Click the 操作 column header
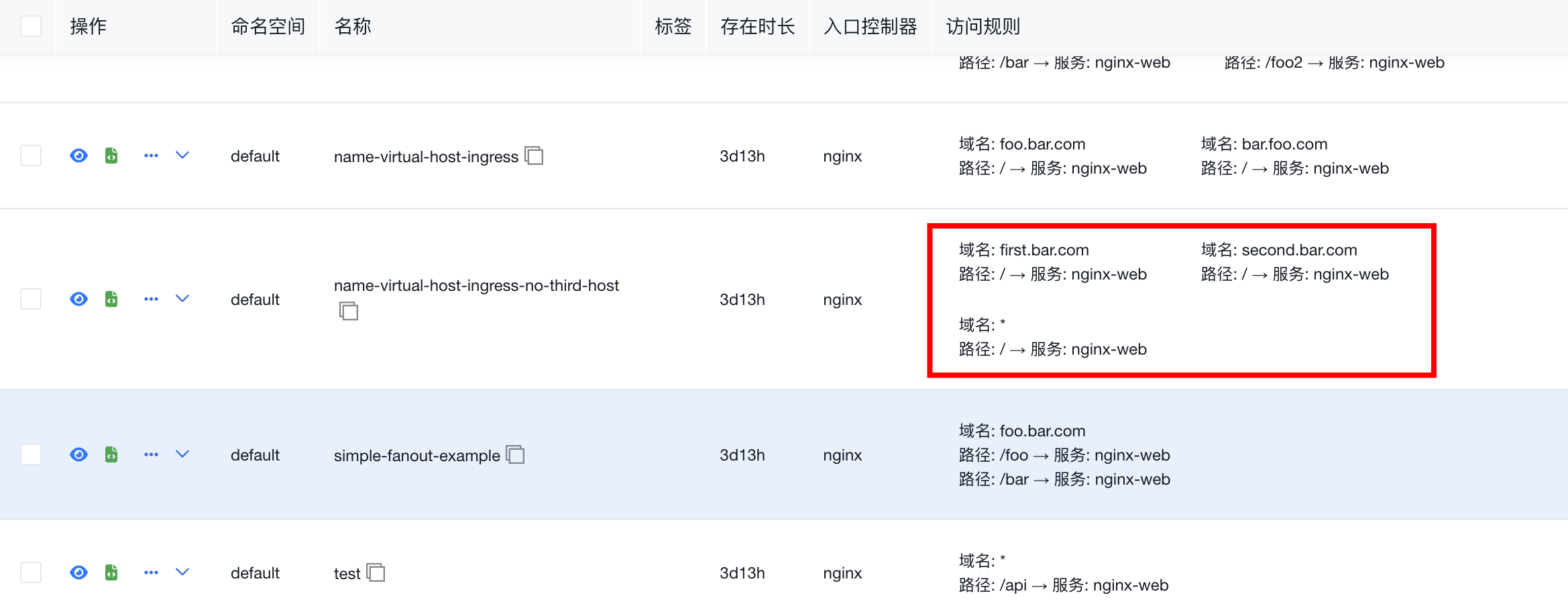The width and height of the screenshot is (1568, 614). coord(89,26)
